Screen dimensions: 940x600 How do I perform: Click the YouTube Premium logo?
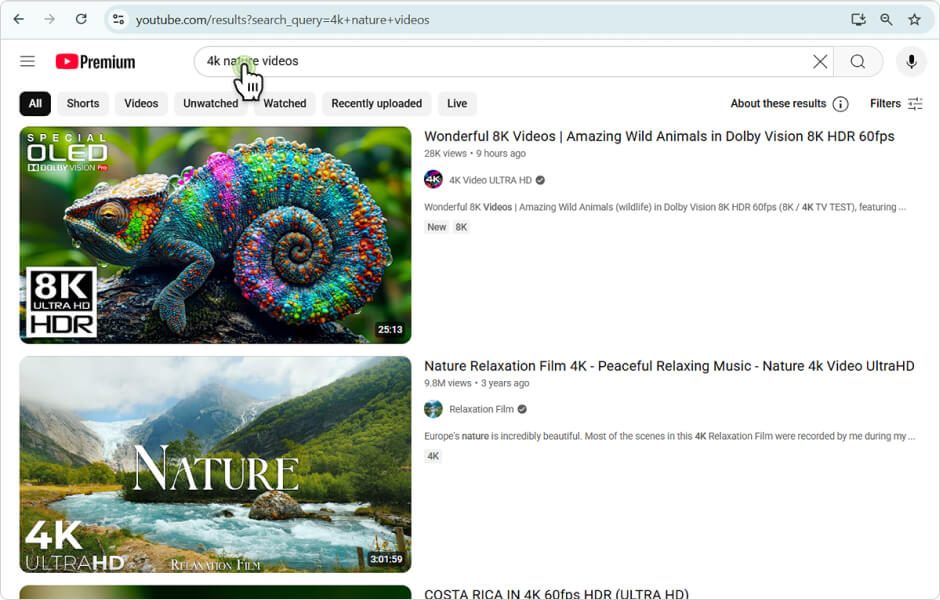pyautogui.click(x=95, y=62)
